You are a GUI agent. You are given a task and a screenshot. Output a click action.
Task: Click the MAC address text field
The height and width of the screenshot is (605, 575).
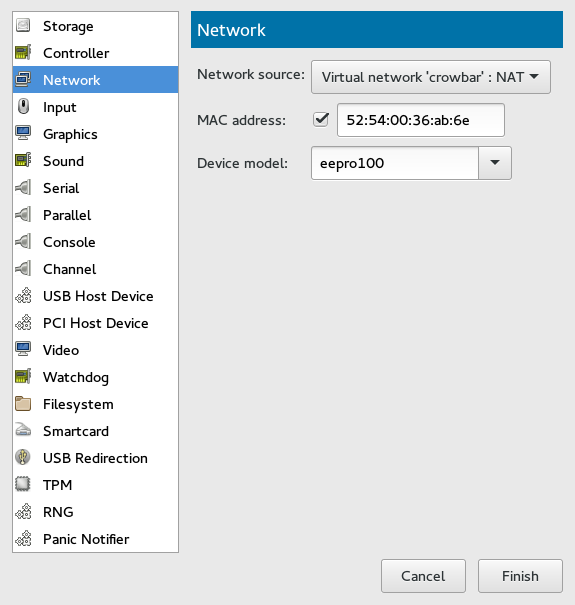(421, 120)
